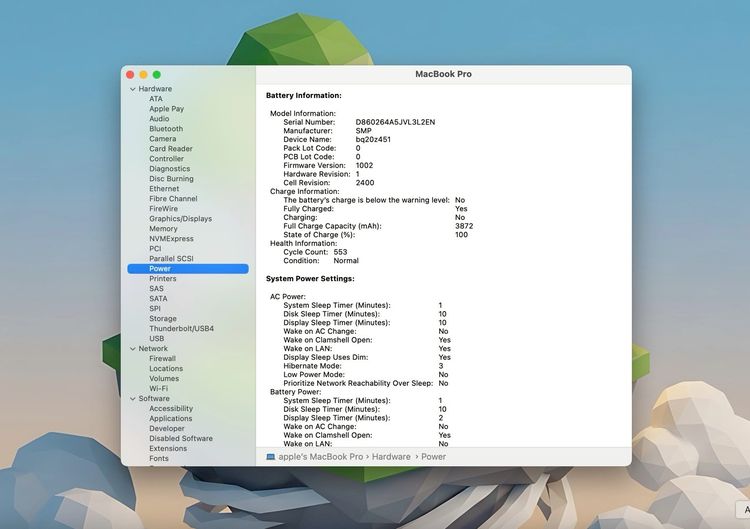Viewport: 750px width, 529px height.
Task: Select Power in the sidebar
Action: click(160, 269)
